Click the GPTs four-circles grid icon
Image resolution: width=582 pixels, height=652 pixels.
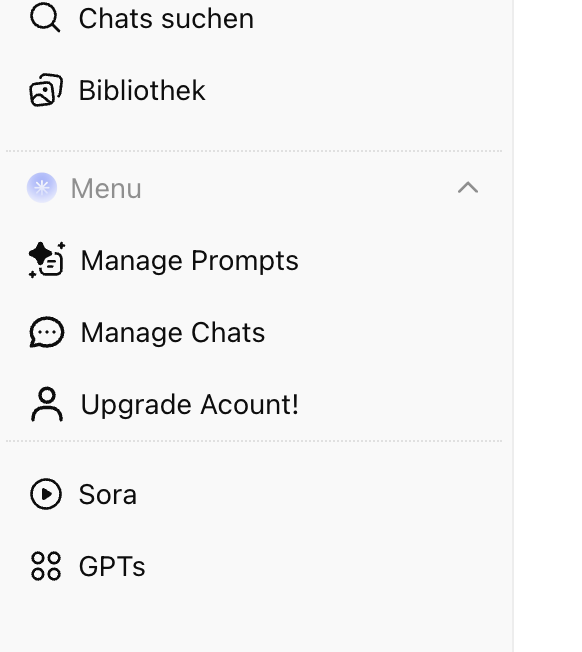(46, 566)
